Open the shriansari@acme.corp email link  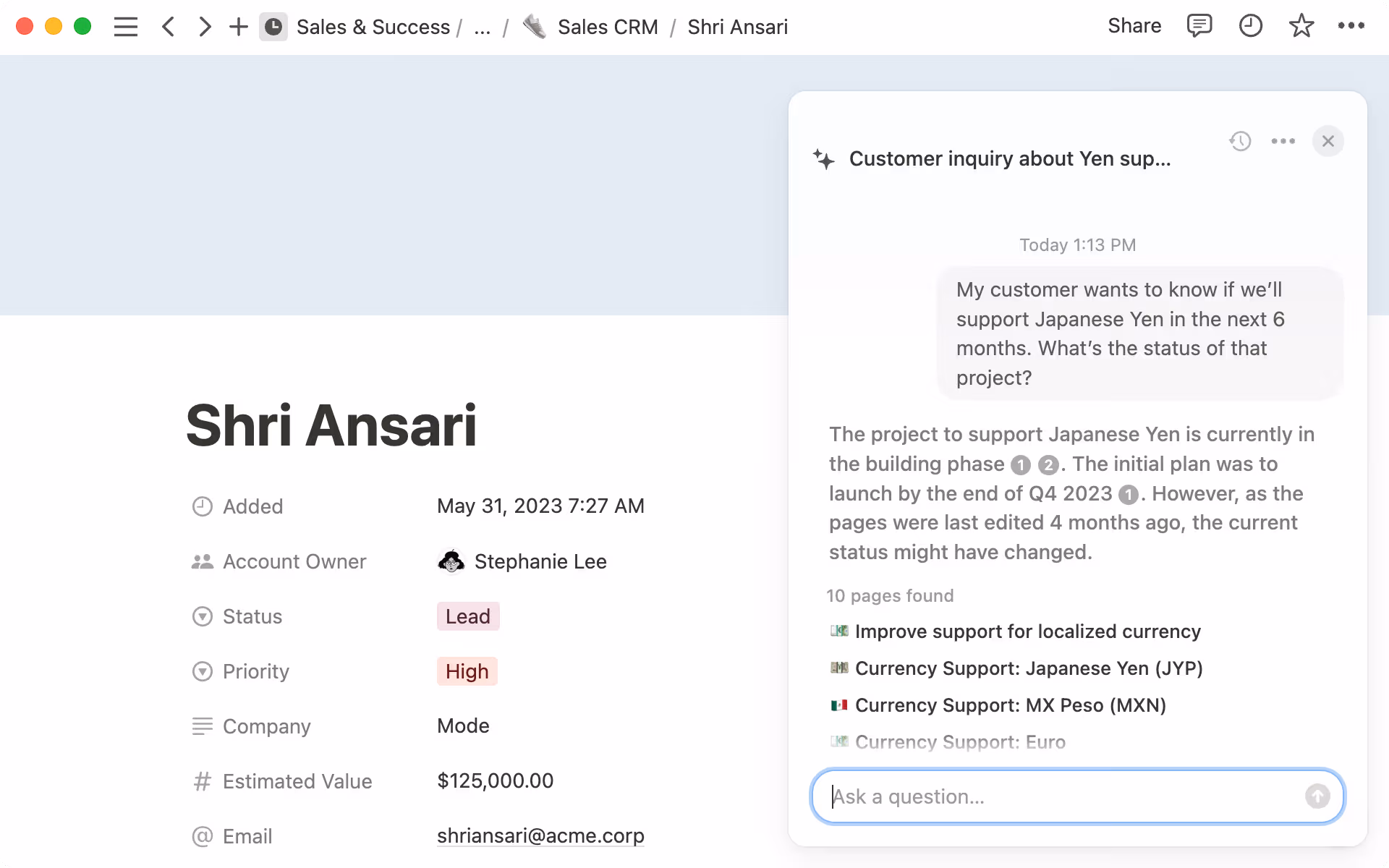click(540, 836)
